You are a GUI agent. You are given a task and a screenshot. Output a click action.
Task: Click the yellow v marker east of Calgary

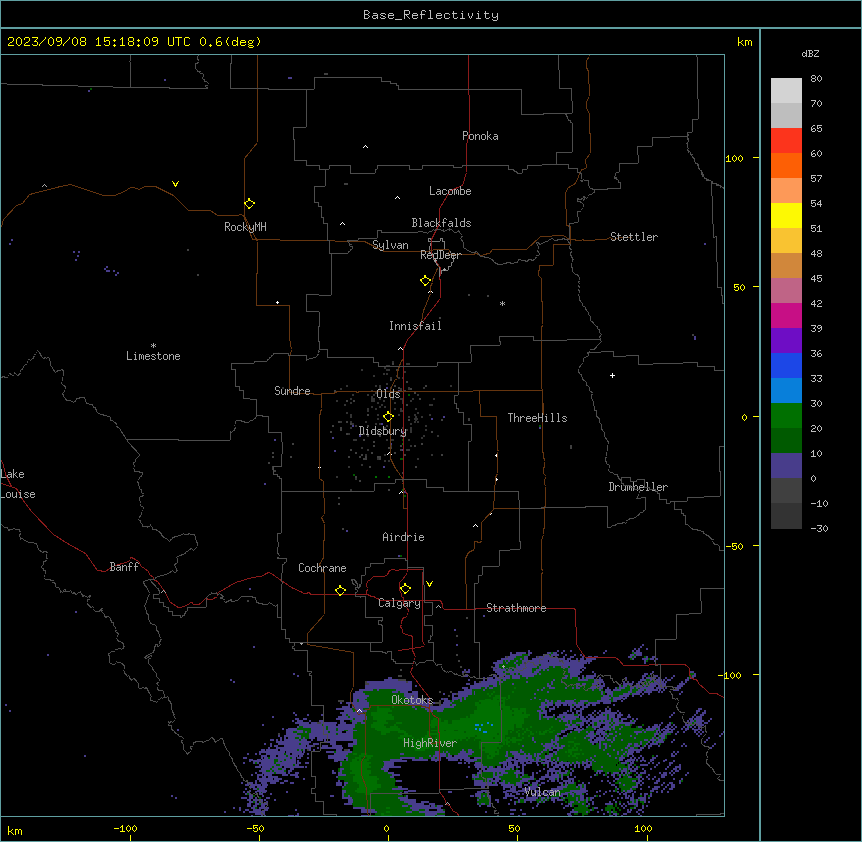pos(429,584)
